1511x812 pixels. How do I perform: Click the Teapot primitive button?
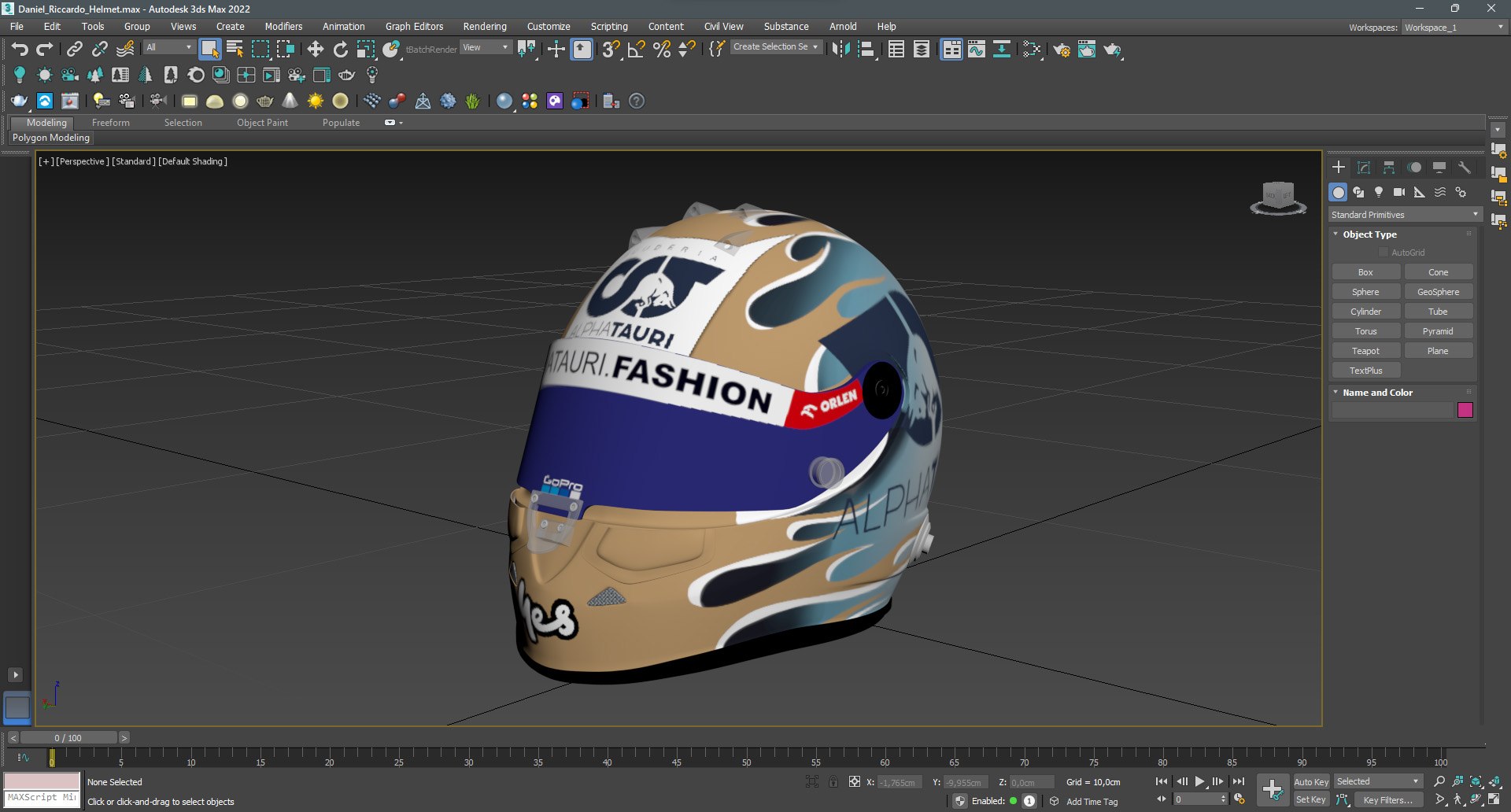(x=1365, y=351)
